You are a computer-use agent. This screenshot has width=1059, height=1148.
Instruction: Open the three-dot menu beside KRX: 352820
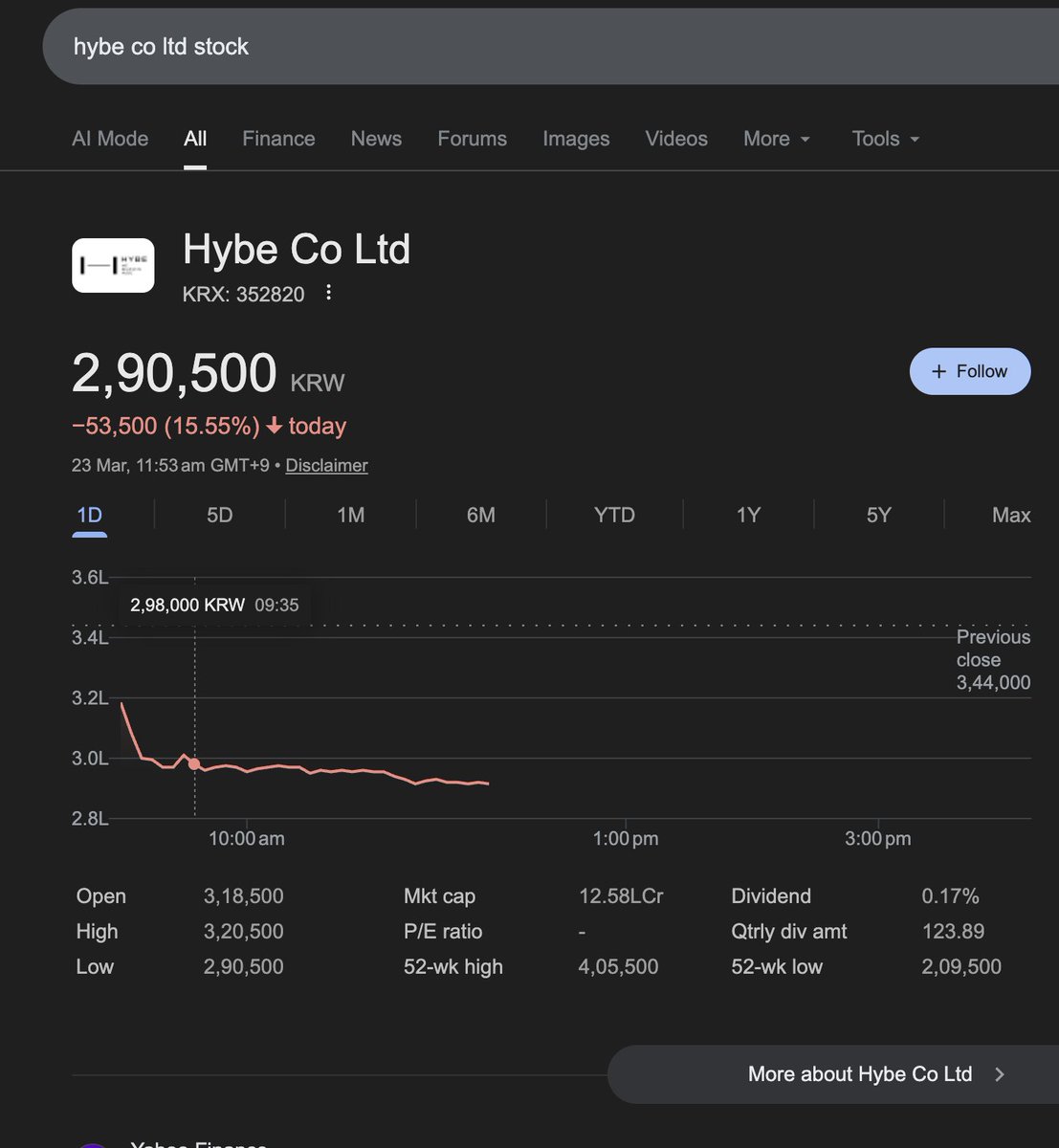pos(328,292)
